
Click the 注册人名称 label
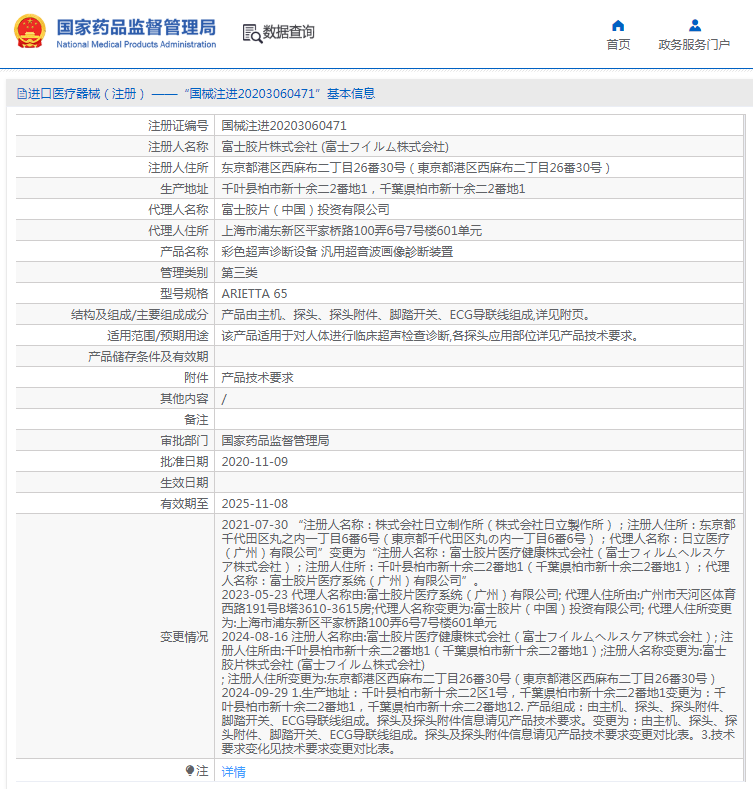pyautogui.click(x=178, y=147)
